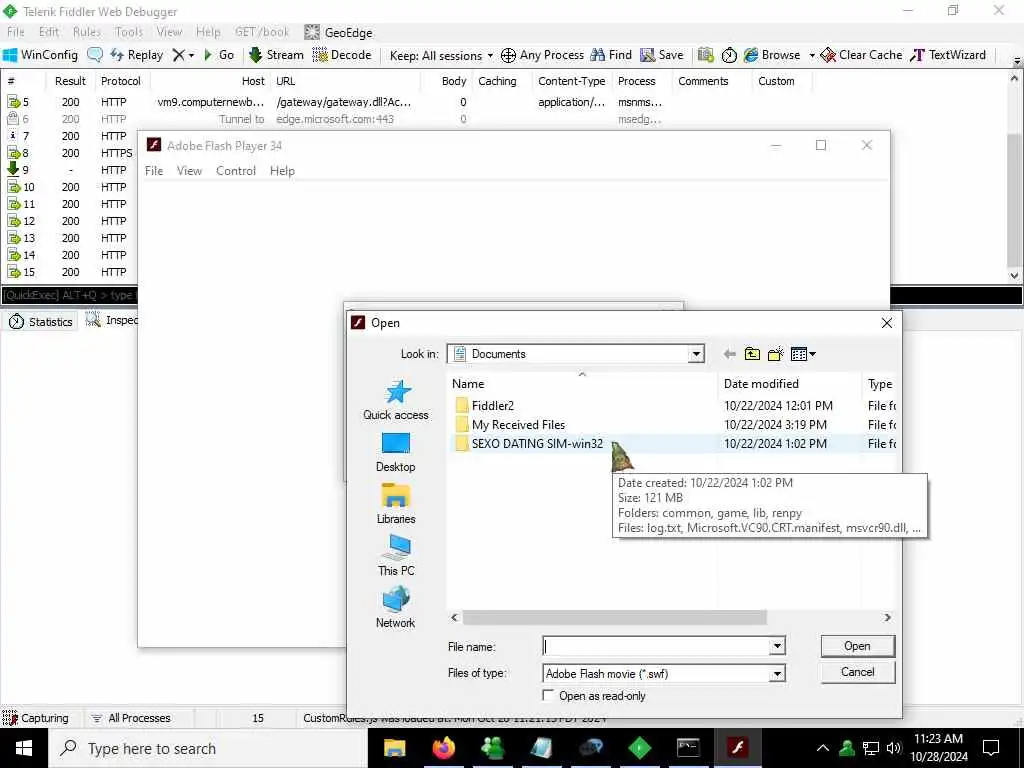Expand the Files of type dropdown

click(777, 673)
